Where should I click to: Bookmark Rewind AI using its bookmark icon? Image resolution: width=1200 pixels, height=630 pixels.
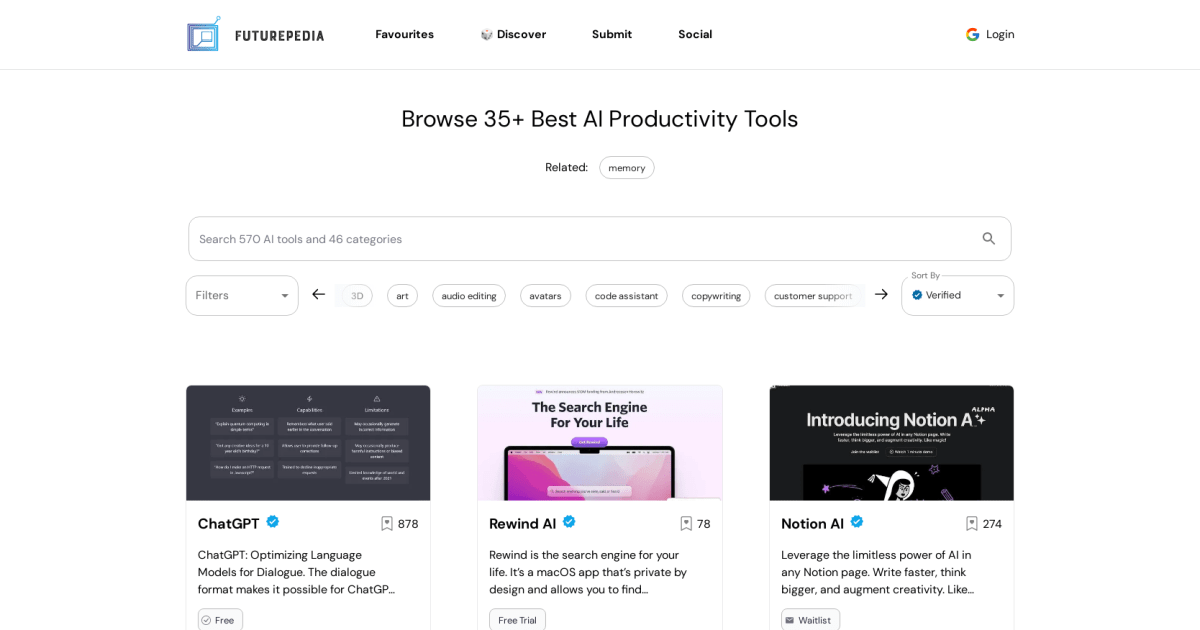point(685,523)
